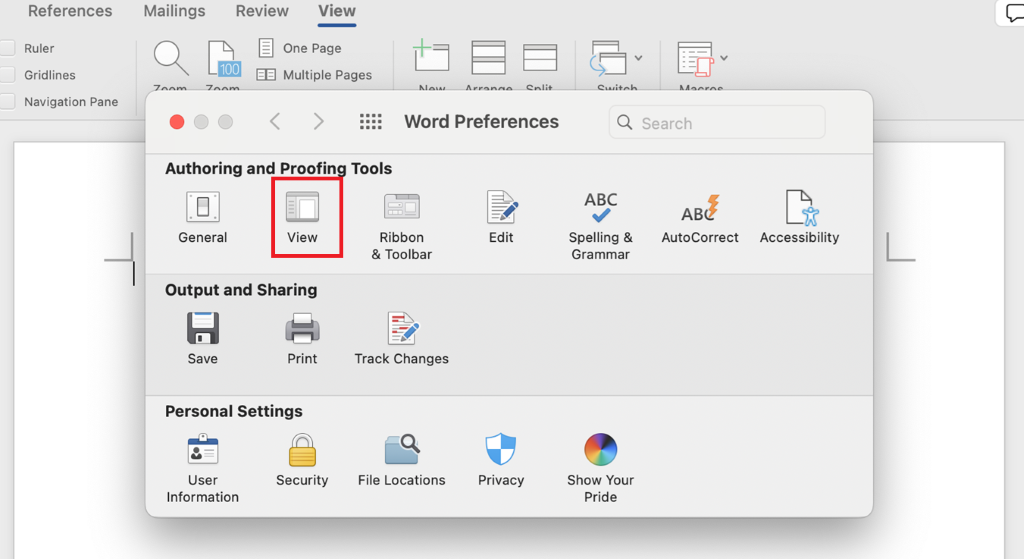The width and height of the screenshot is (1024, 559).
Task: Click the New Window ribbon icon
Action: click(432, 57)
